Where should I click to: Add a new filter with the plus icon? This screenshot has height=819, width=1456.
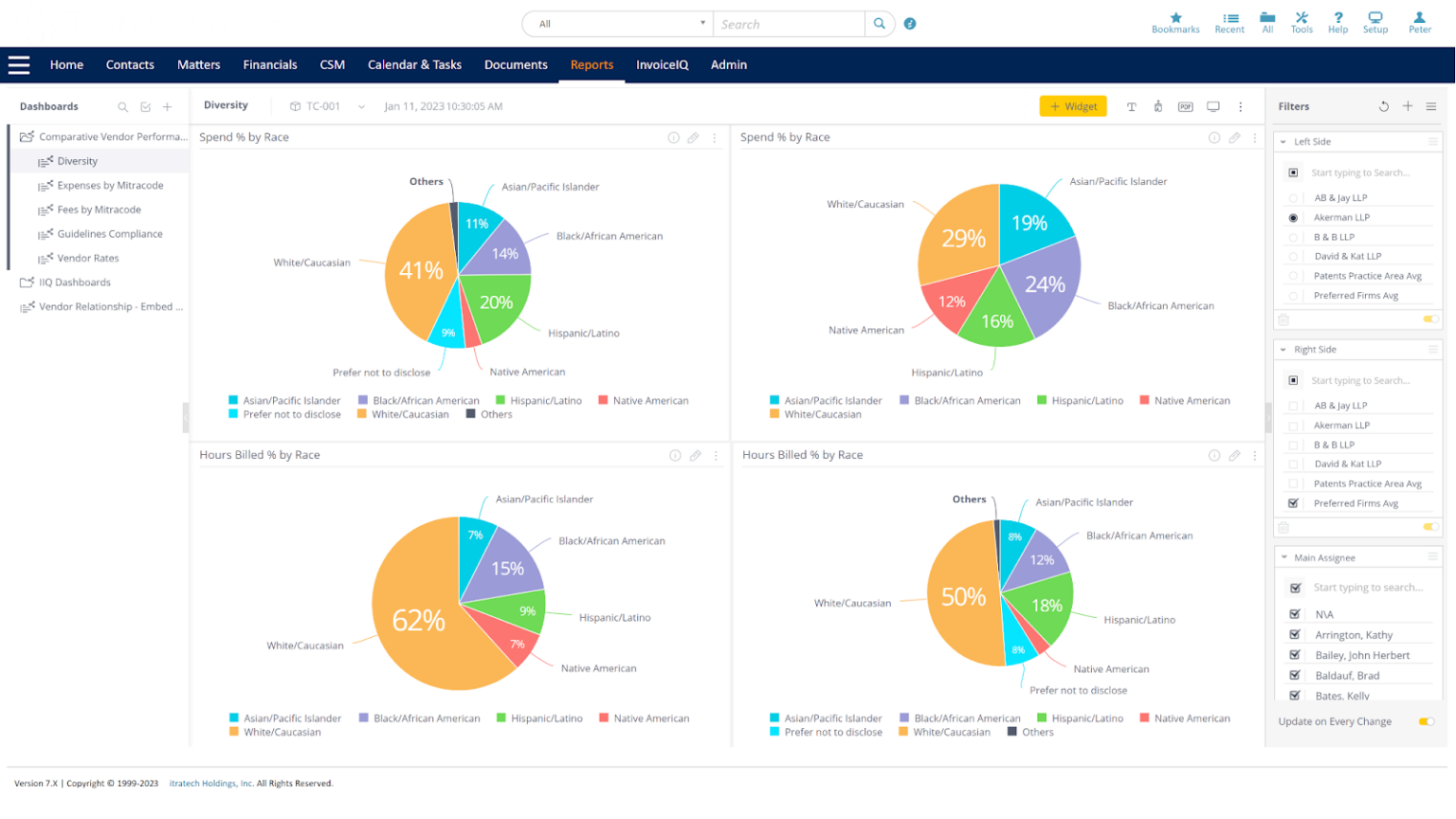[x=1407, y=106]
